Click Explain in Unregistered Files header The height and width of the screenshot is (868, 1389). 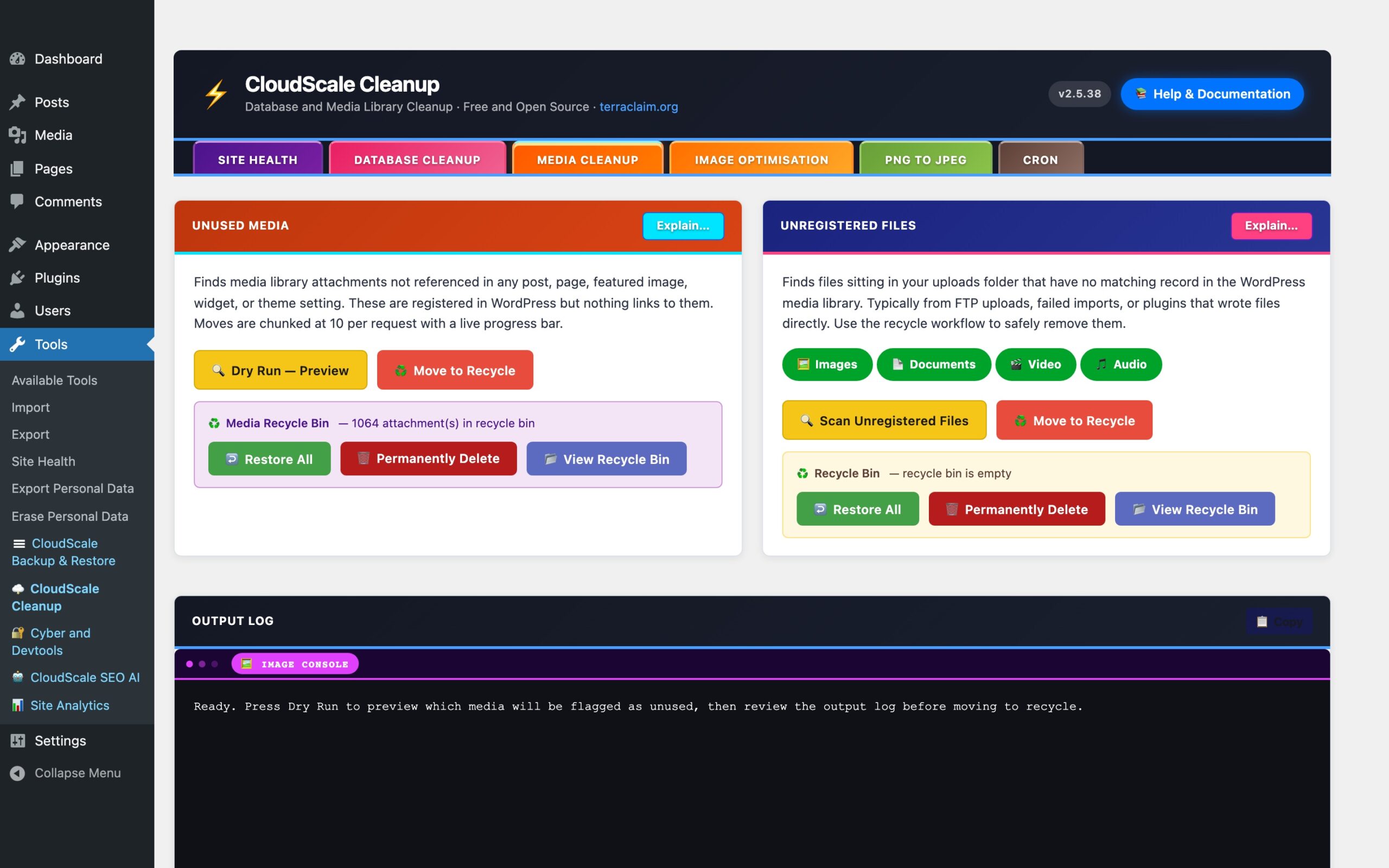pyautogui.click(x=1271, y=226)
